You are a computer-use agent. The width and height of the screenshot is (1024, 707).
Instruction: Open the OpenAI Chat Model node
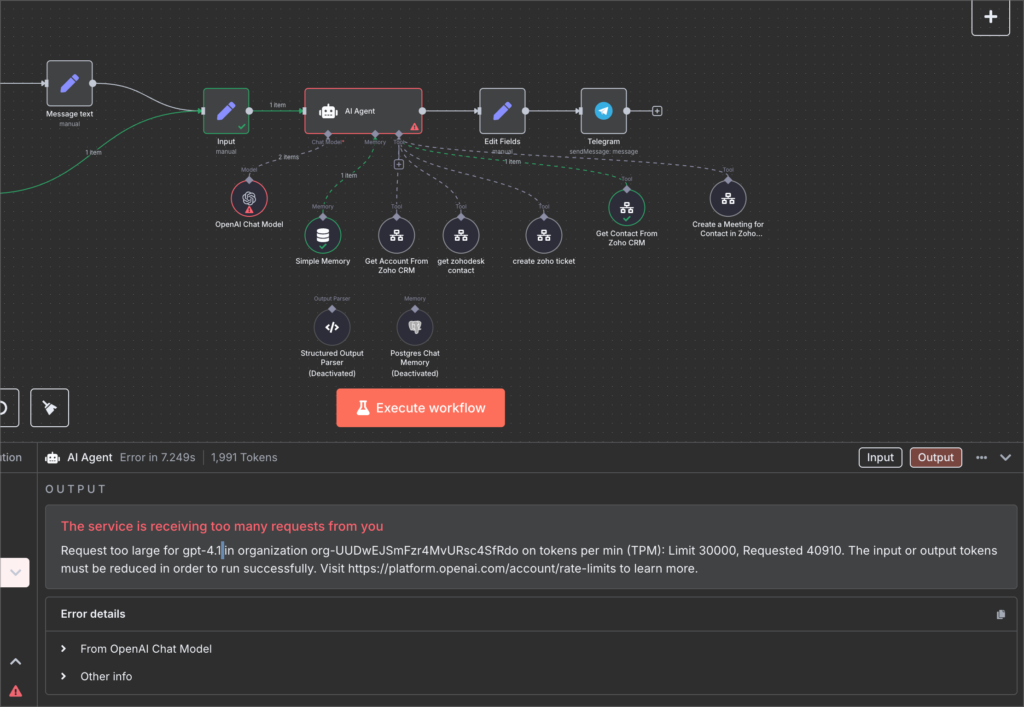pos(249,198)
